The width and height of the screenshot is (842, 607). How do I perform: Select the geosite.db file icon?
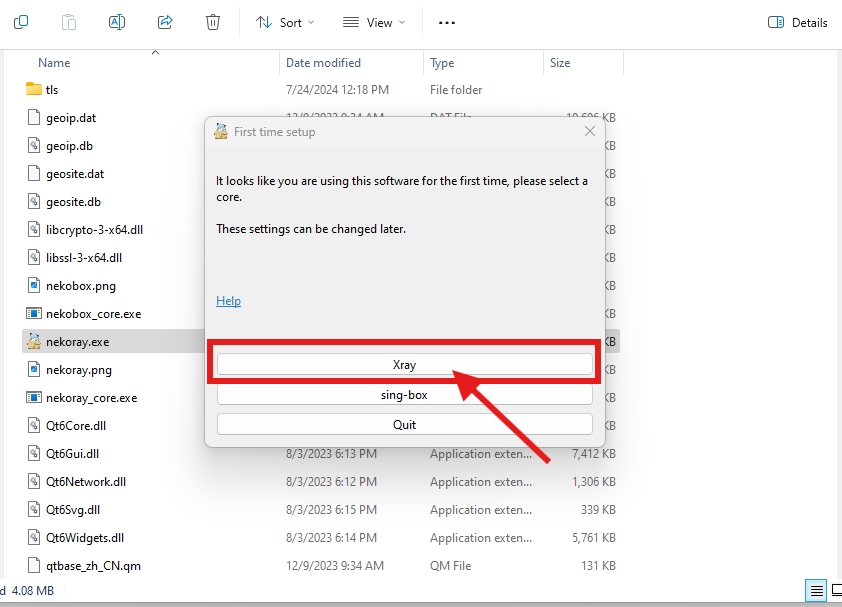pyautogui.click(x=34, y=201)
